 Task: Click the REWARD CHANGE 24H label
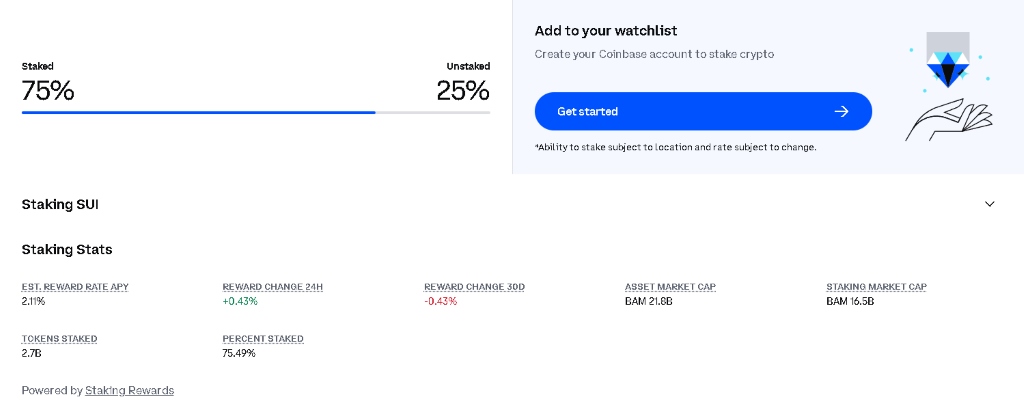tap(272, 287)
